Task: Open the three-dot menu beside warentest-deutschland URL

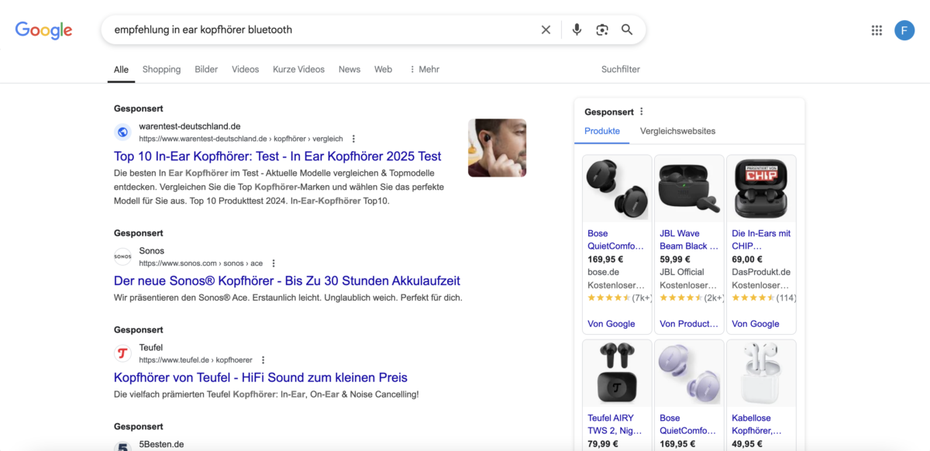Action: pyautogui.click(x=353, y=139)
